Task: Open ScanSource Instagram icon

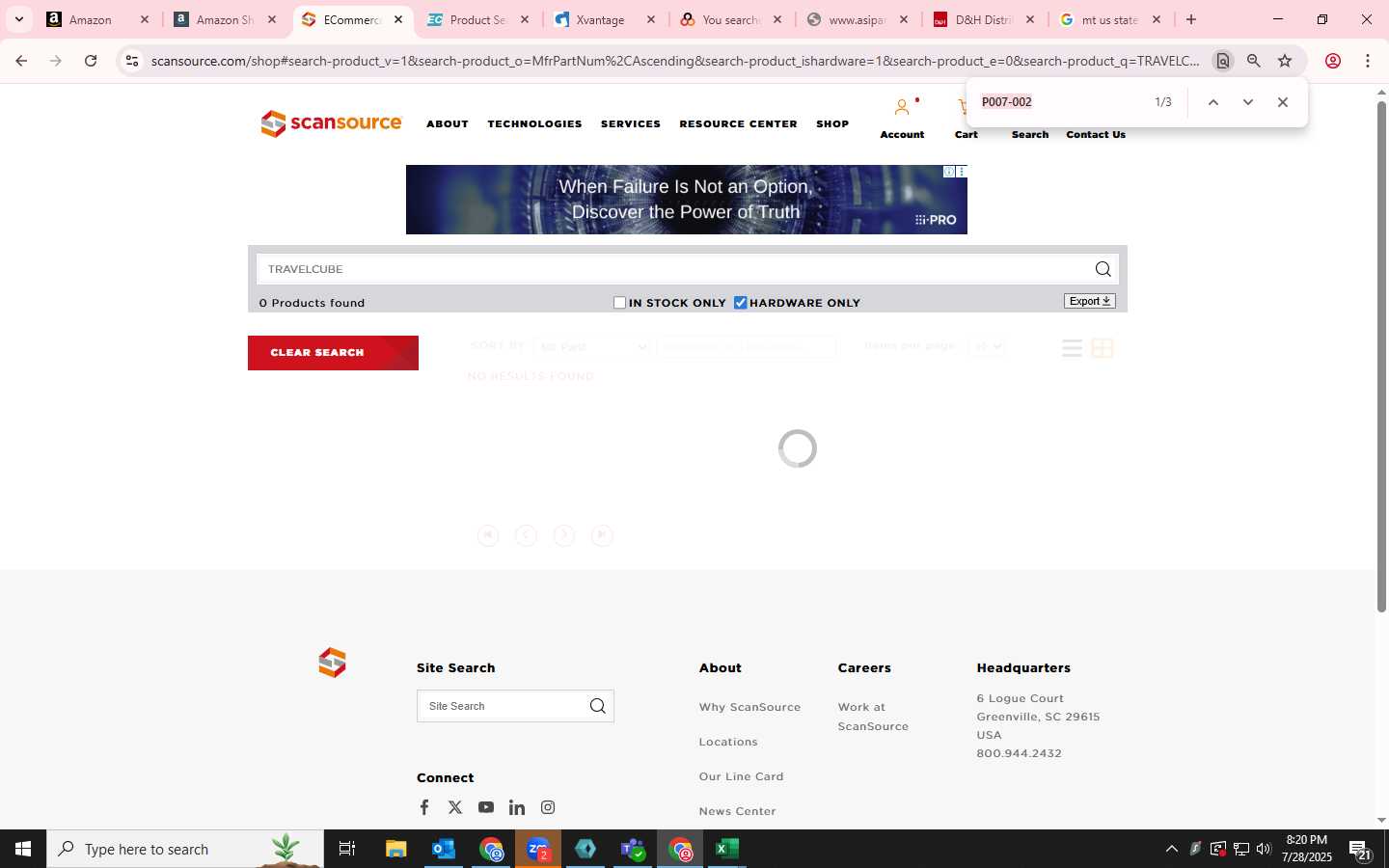Action: 548,807
